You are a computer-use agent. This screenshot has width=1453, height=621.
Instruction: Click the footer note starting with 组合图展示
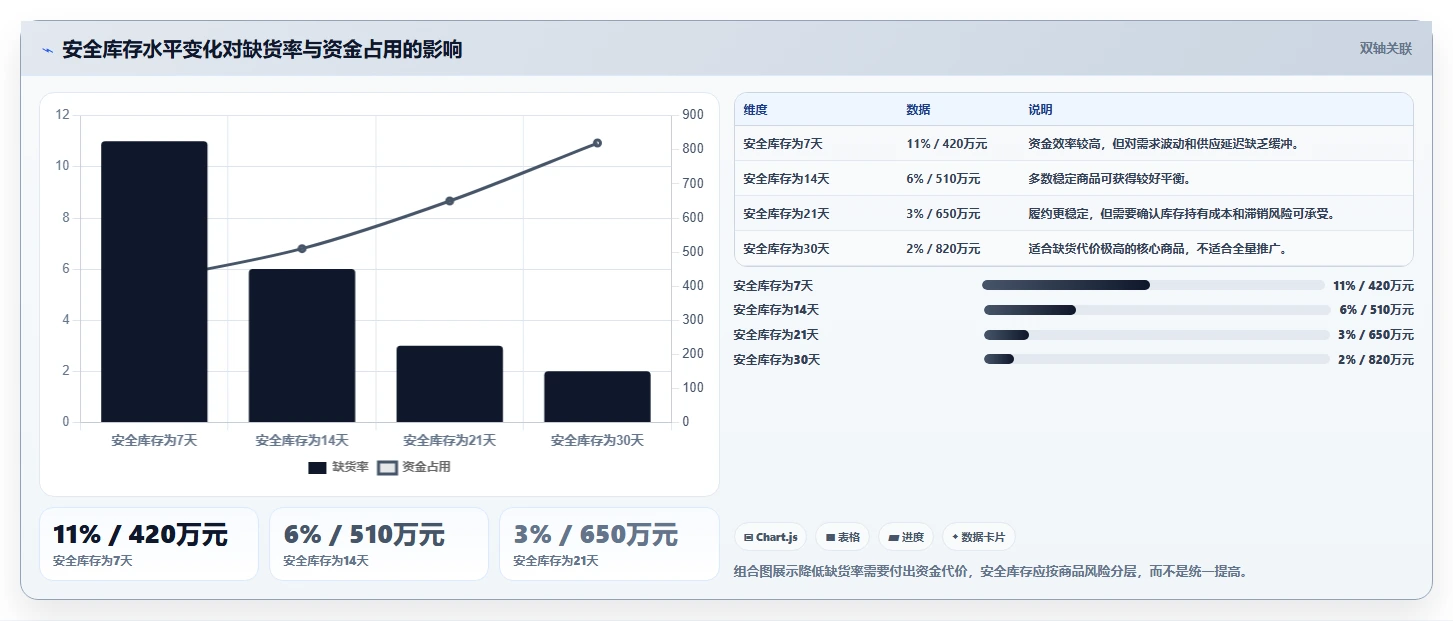[x=990, y=572]
